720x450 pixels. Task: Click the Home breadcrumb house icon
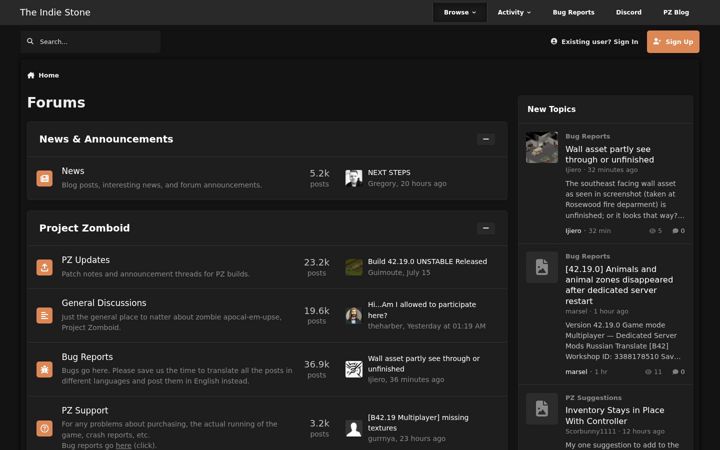tap(31, 75)
